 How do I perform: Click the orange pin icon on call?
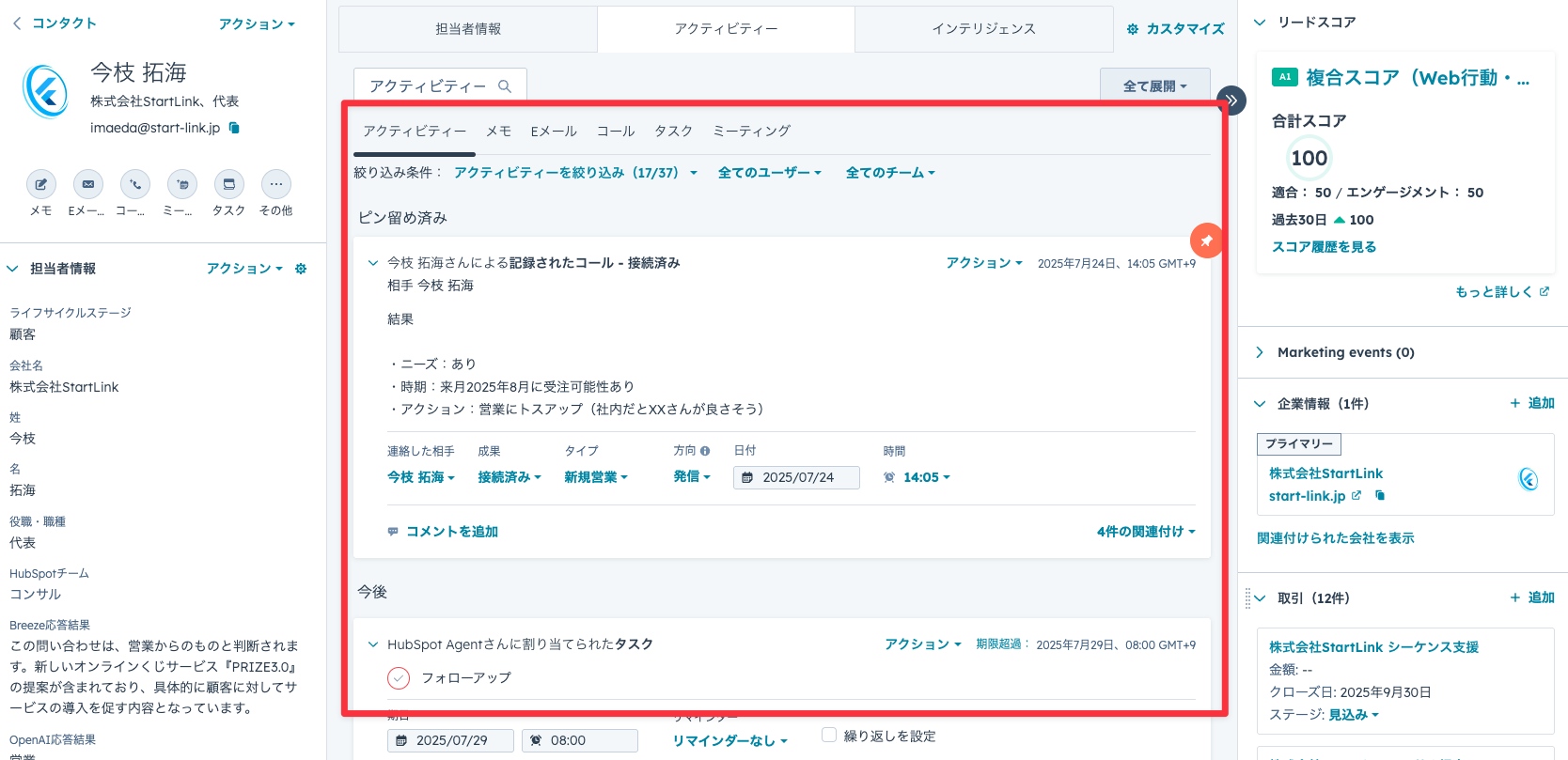click(1206, 240)
